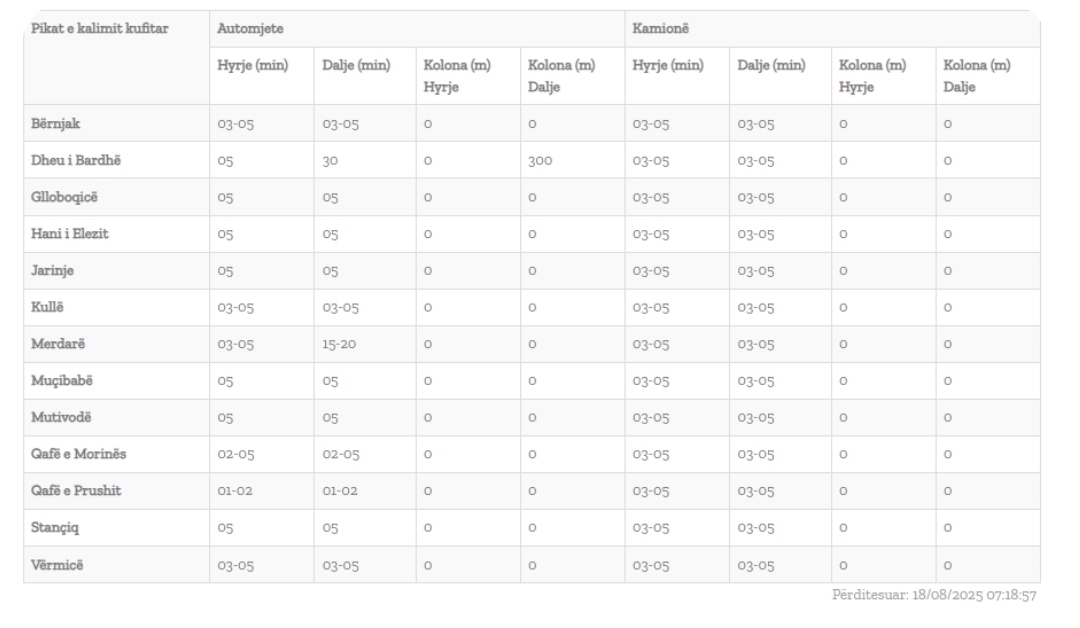Viewport: 1080px width, 628px height.
Task: Select the Kullë row label
Action: 47,307
